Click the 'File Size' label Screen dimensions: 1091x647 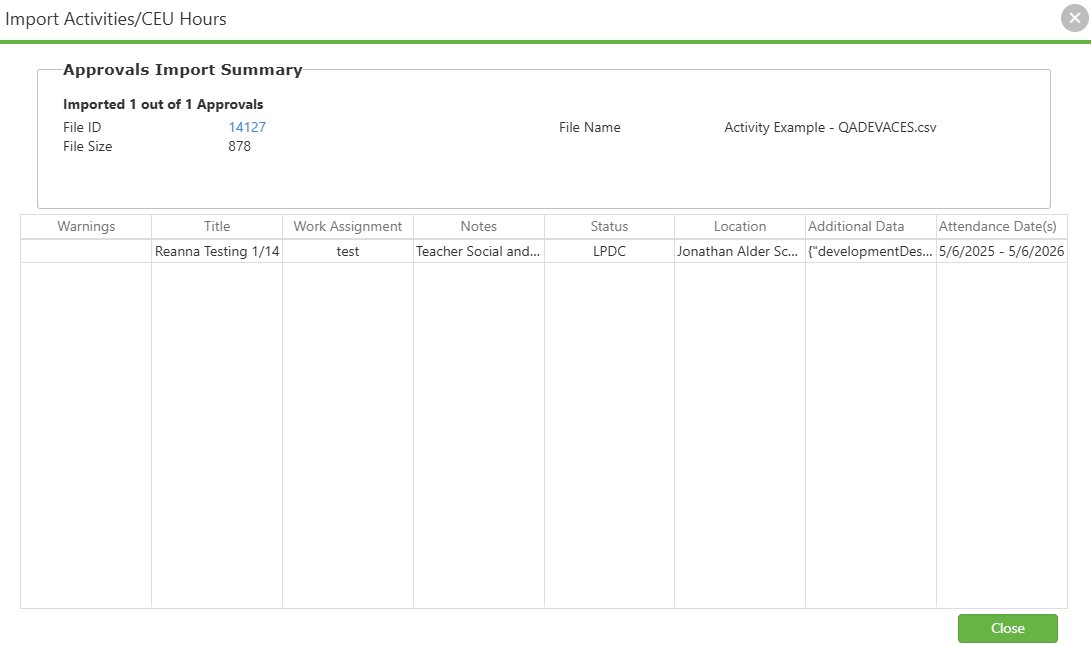coord(87,146)
